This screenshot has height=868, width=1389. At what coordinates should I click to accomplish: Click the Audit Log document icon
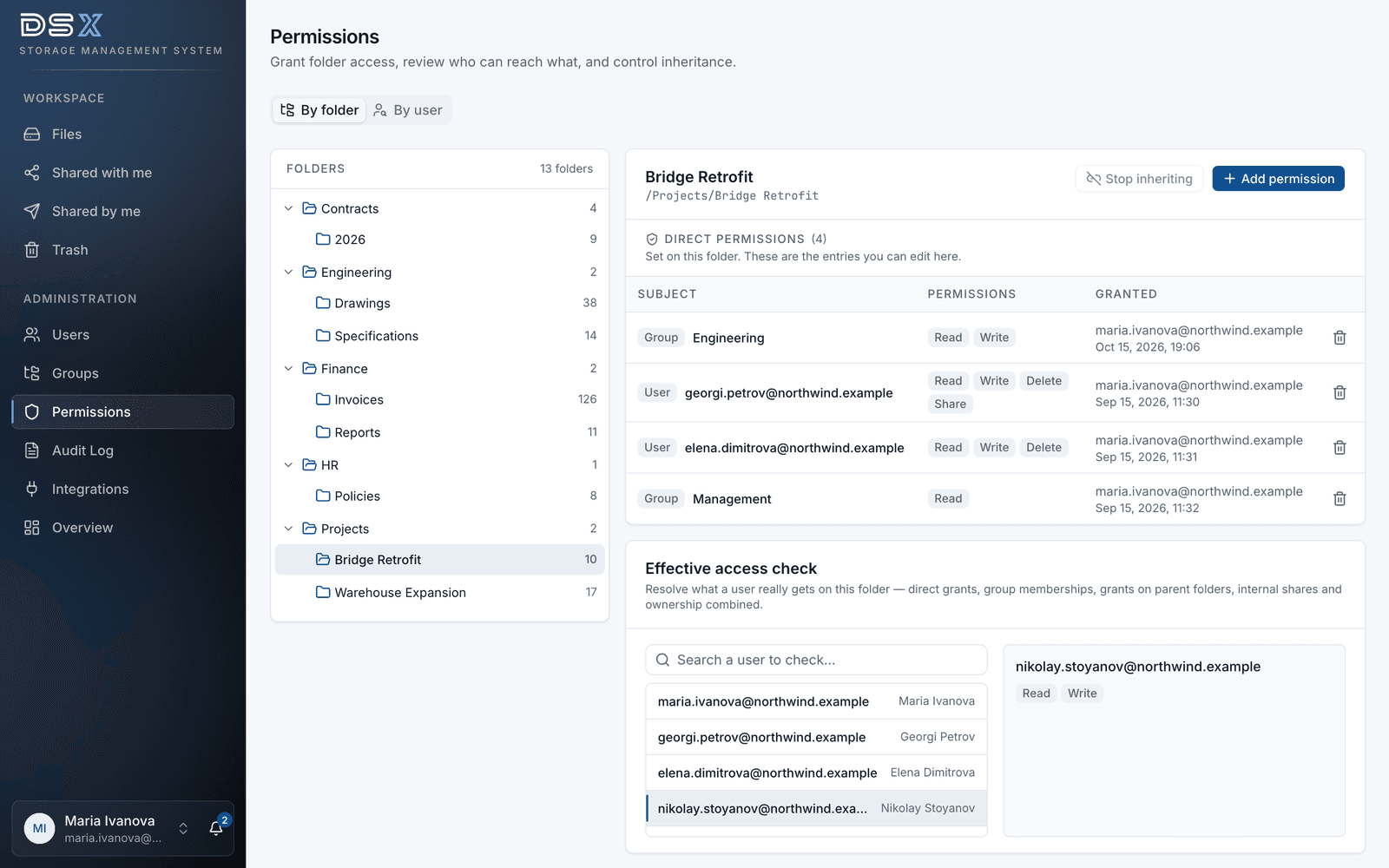click(x=32, y=450)
